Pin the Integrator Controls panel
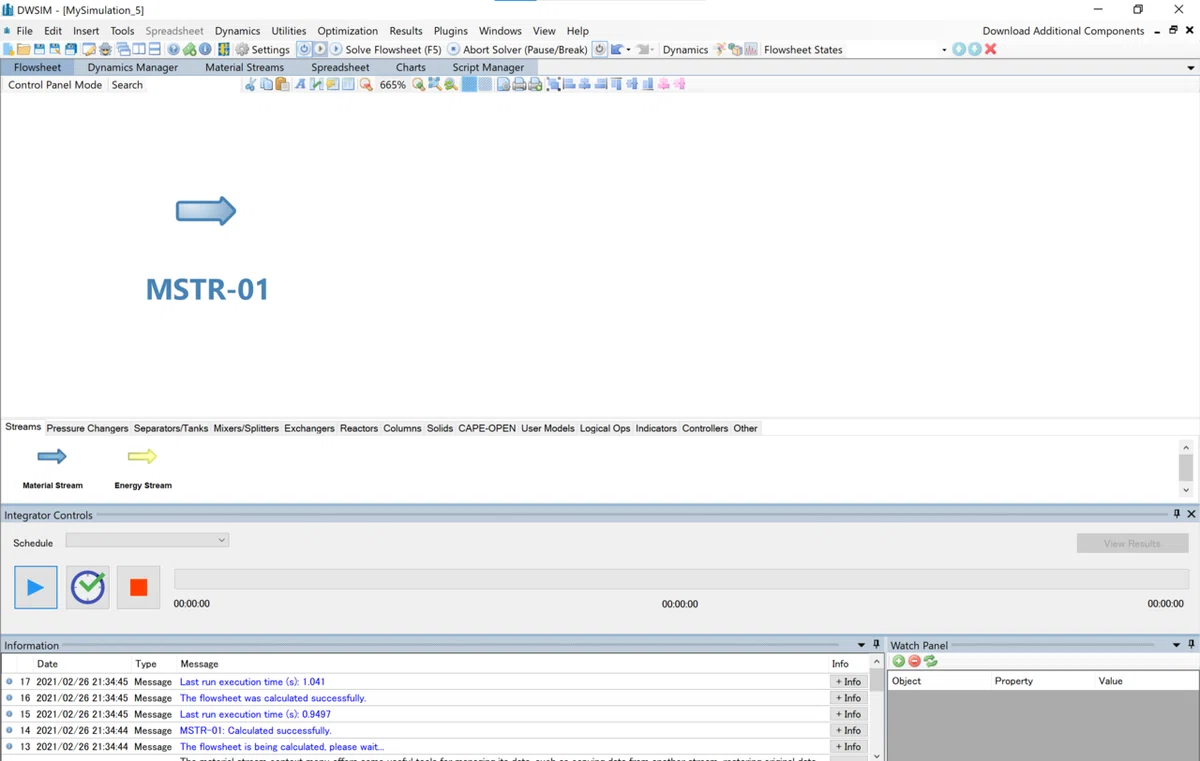Screen dimensions: 1200x761 [x=1177, y=514]
